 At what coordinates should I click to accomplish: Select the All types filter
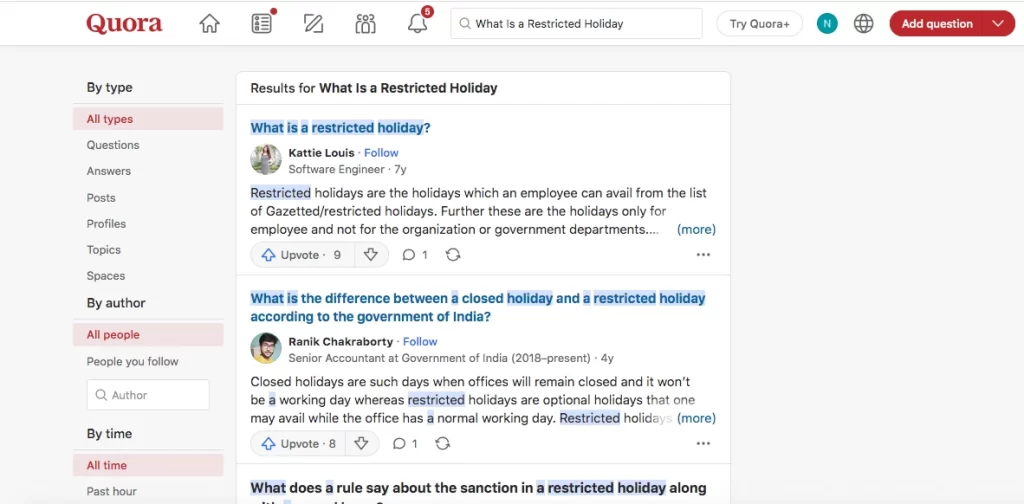(148, 119)
